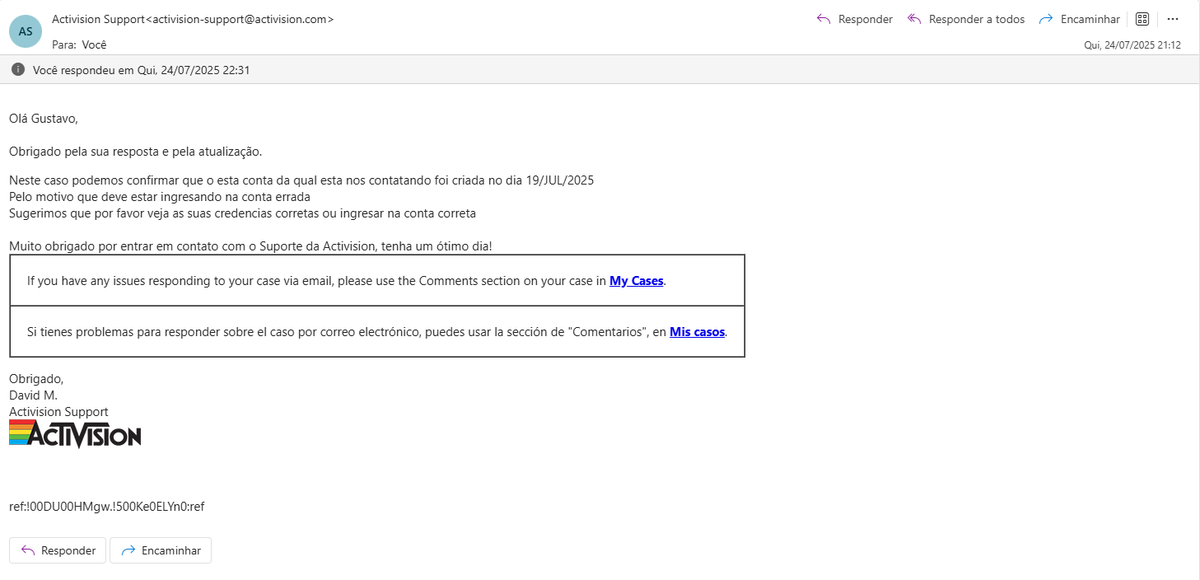The width and height of the screenshot is (1200, 580).
Task: Open the apps grid icon in header
Action: click(x=1142, y=19)
